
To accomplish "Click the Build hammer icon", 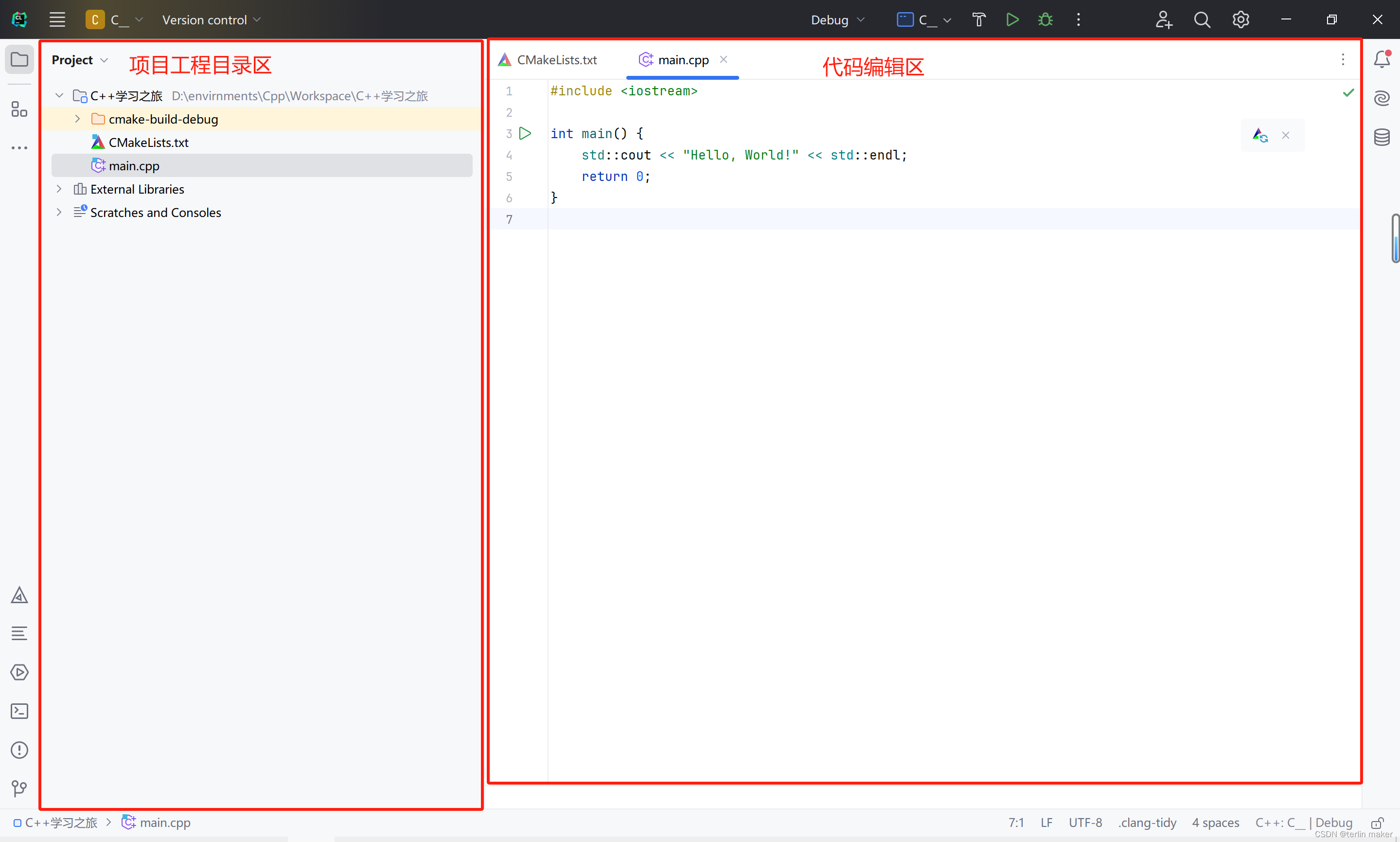I will [x=979, y=20].
